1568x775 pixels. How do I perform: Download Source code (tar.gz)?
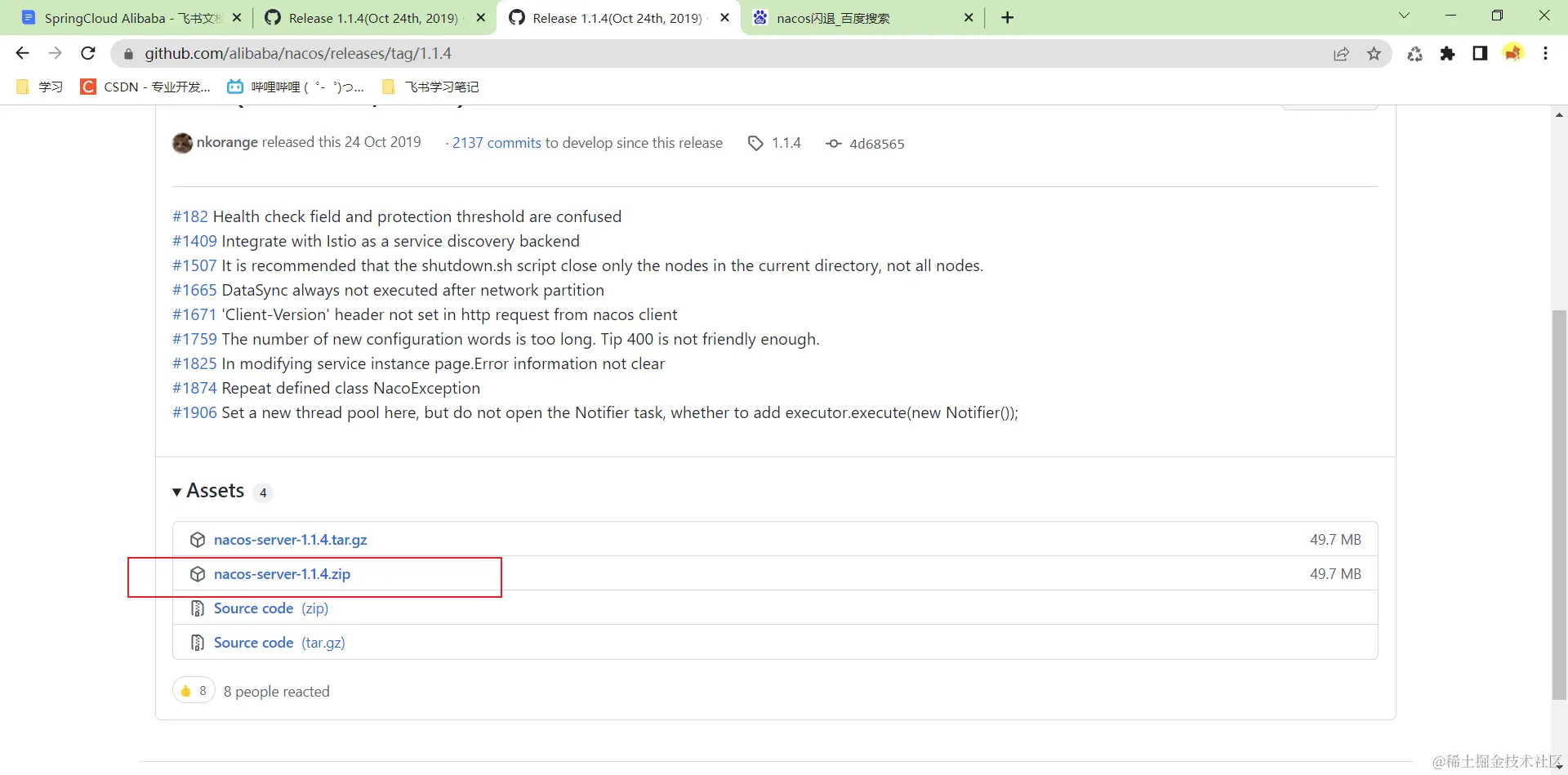coord(279,643)
